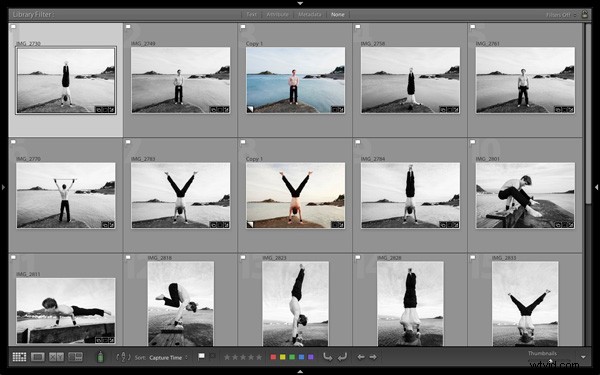
Task: Adjust the Thumbnails size slider
Action: coord(550,360)
